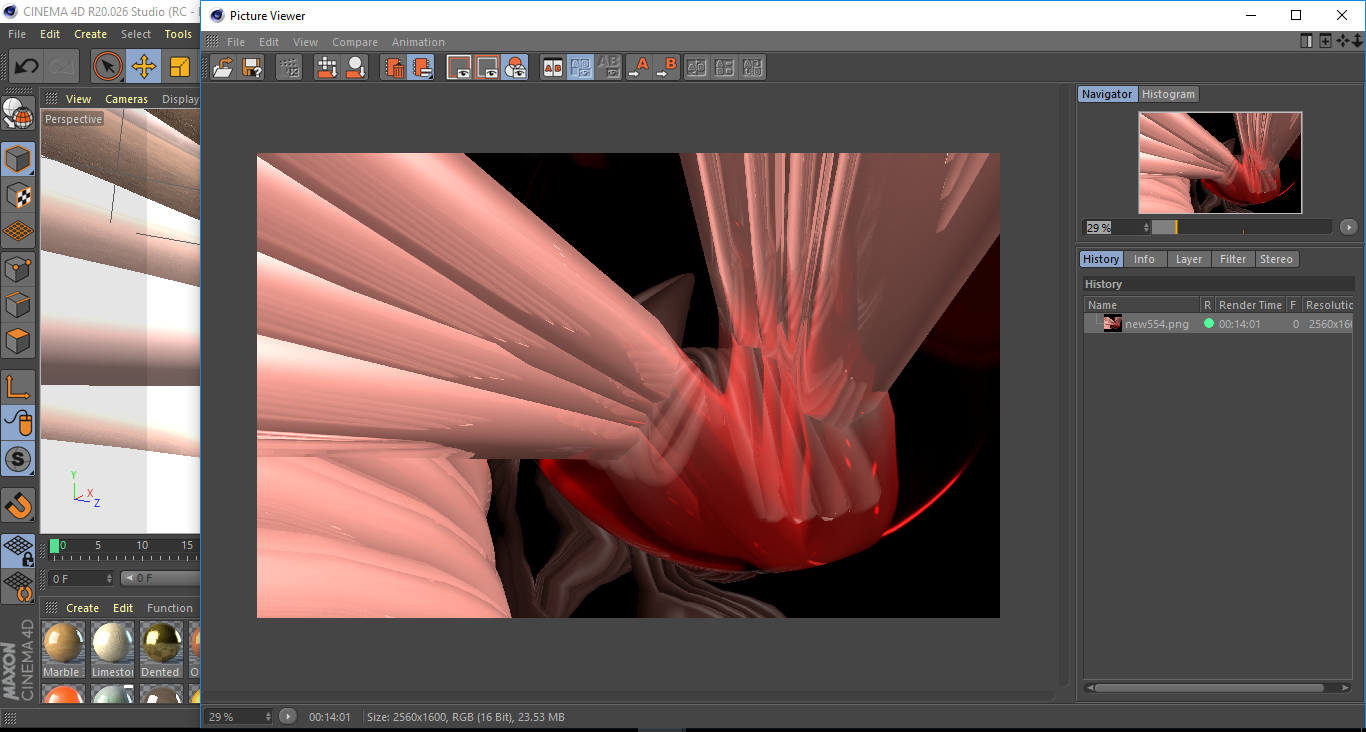This screenshot has height=732, width=1366.
Task: Adjust the Navigator zoom slider
Action: point(1242,227)
